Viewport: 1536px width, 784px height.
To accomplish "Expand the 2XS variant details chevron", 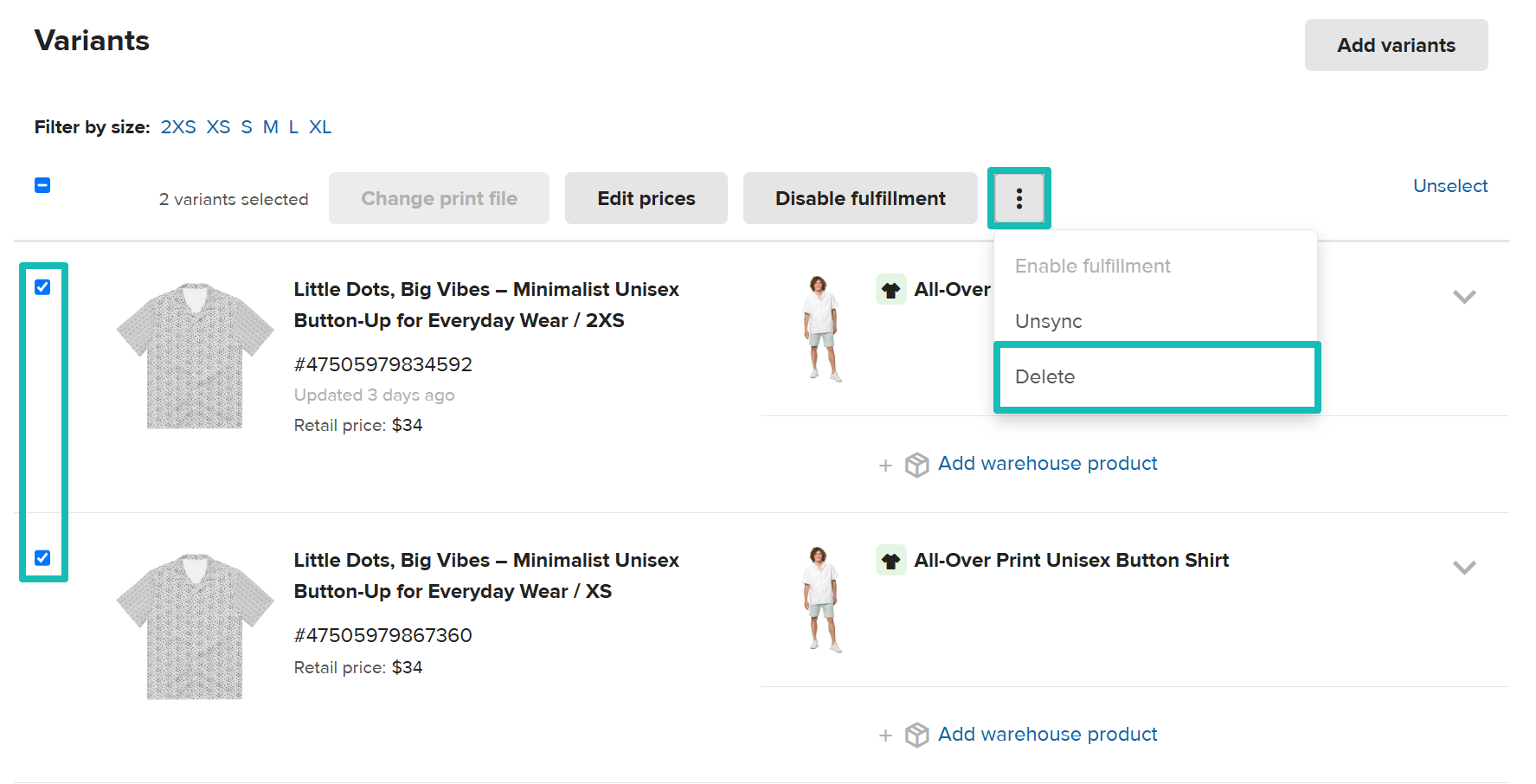I will 1463,297.
